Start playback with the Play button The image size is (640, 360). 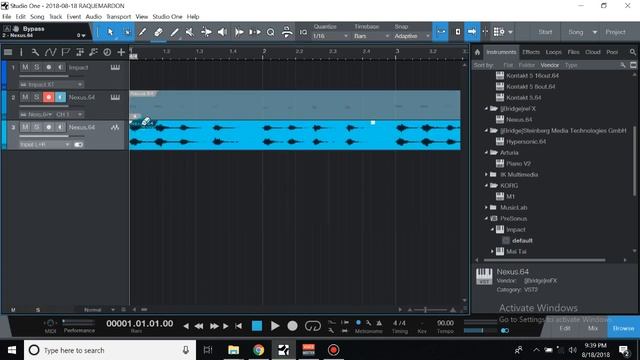pos(275,326)
